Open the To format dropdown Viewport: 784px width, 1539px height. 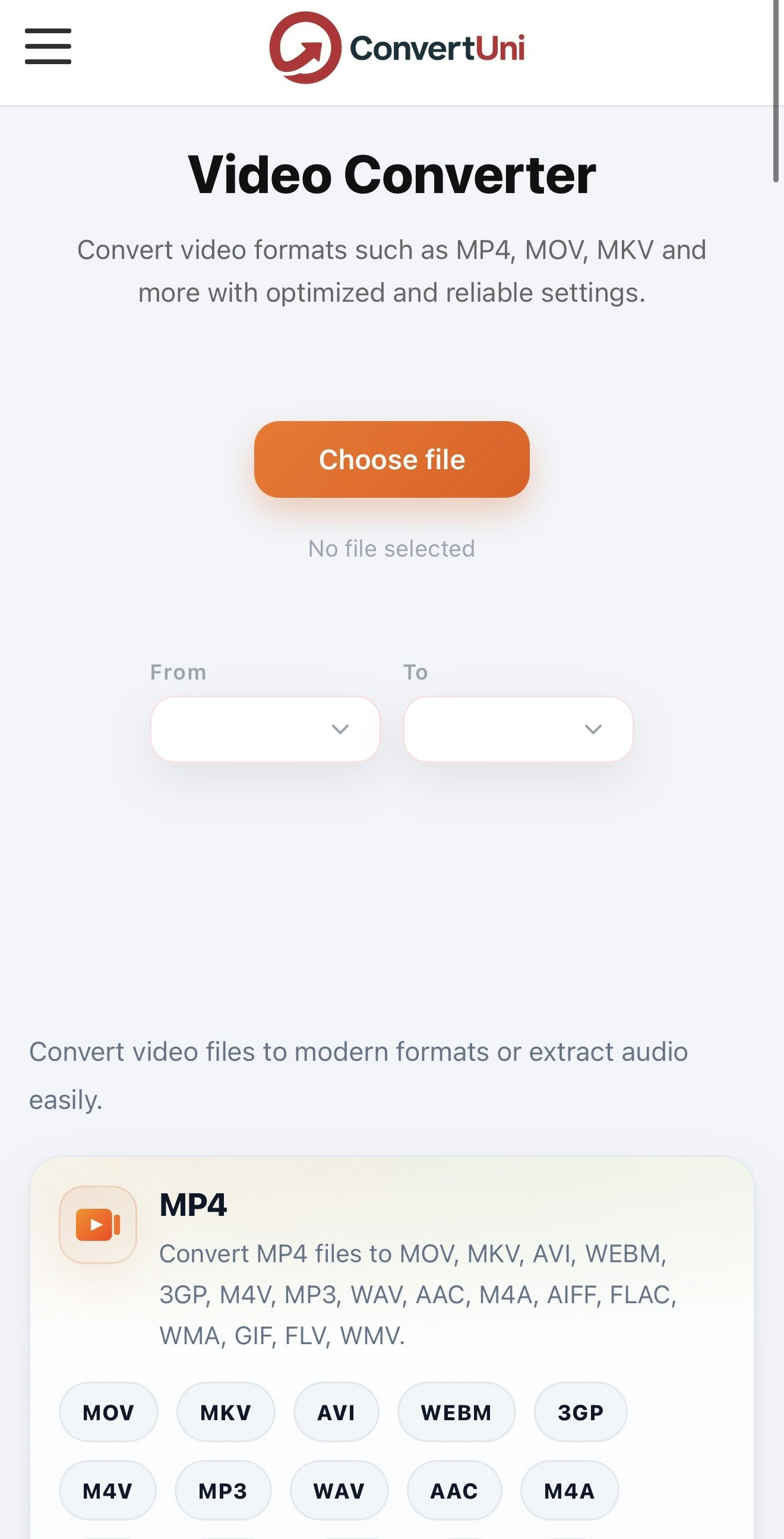click(x=518, y=729)
